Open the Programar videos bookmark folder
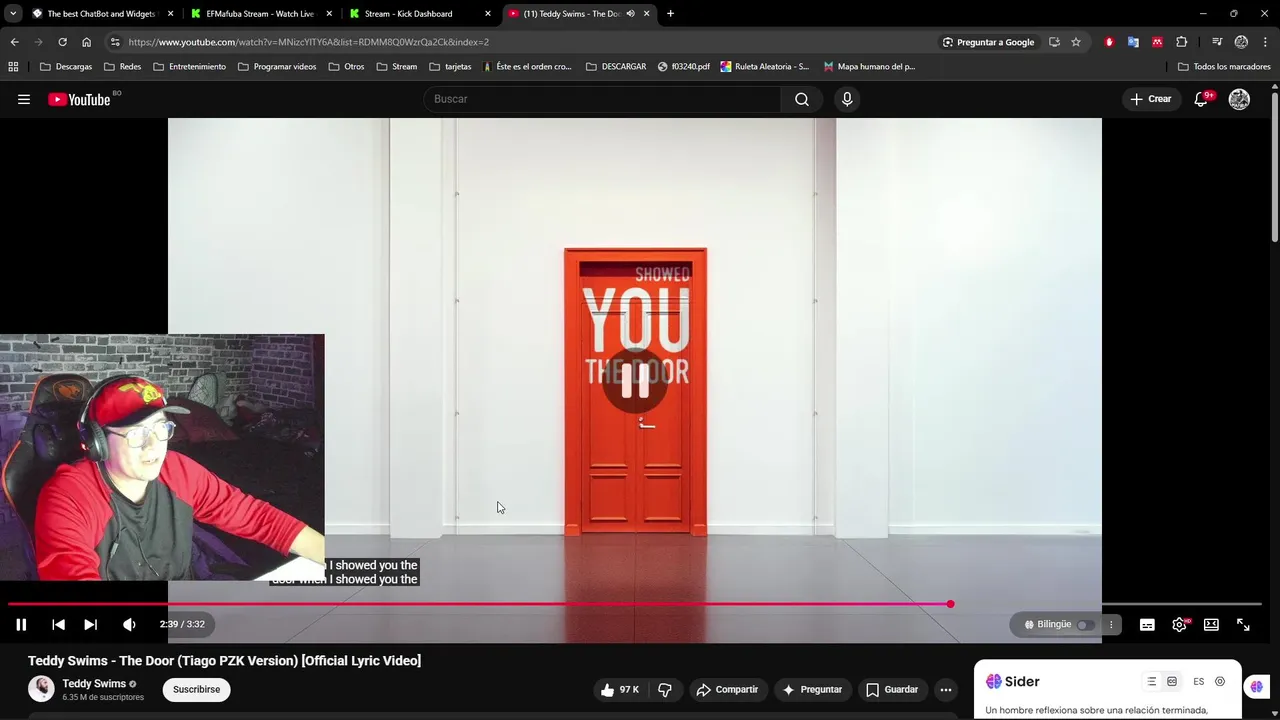 [x=277, y=67]
